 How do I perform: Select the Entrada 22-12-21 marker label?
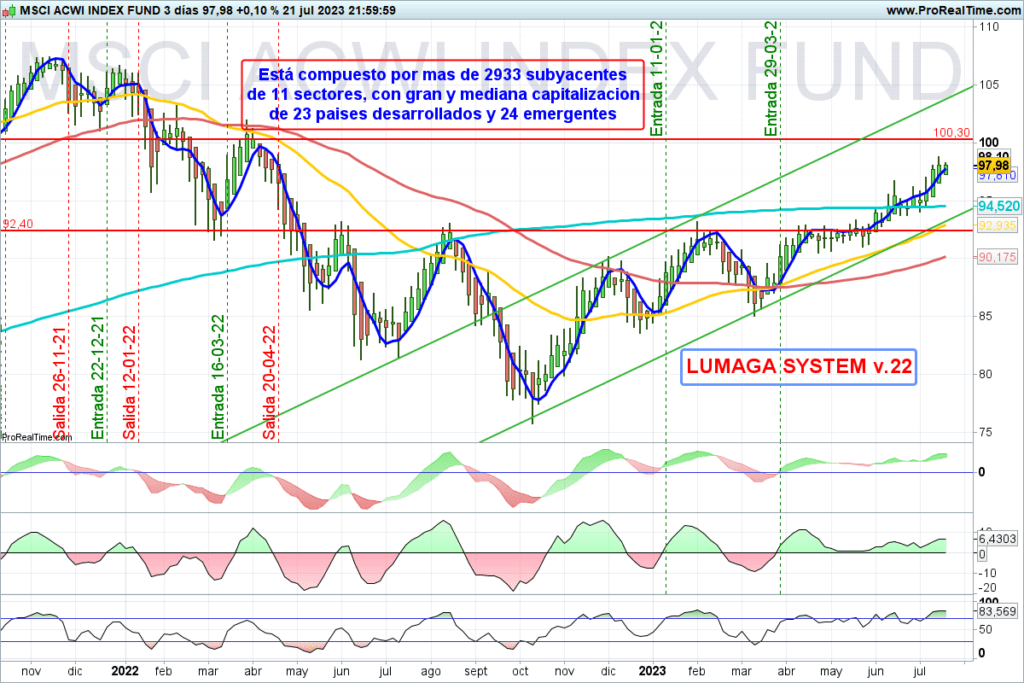pyautogui.click(x=98, y=378)
